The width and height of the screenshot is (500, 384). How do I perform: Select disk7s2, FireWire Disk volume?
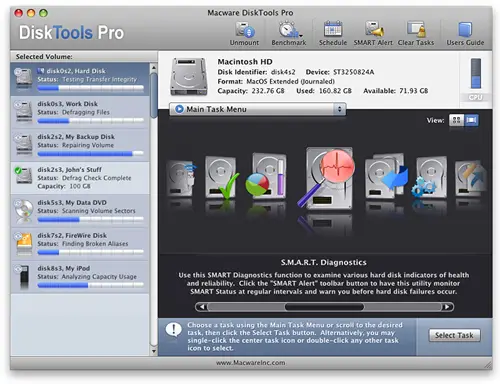coord(80,244)
